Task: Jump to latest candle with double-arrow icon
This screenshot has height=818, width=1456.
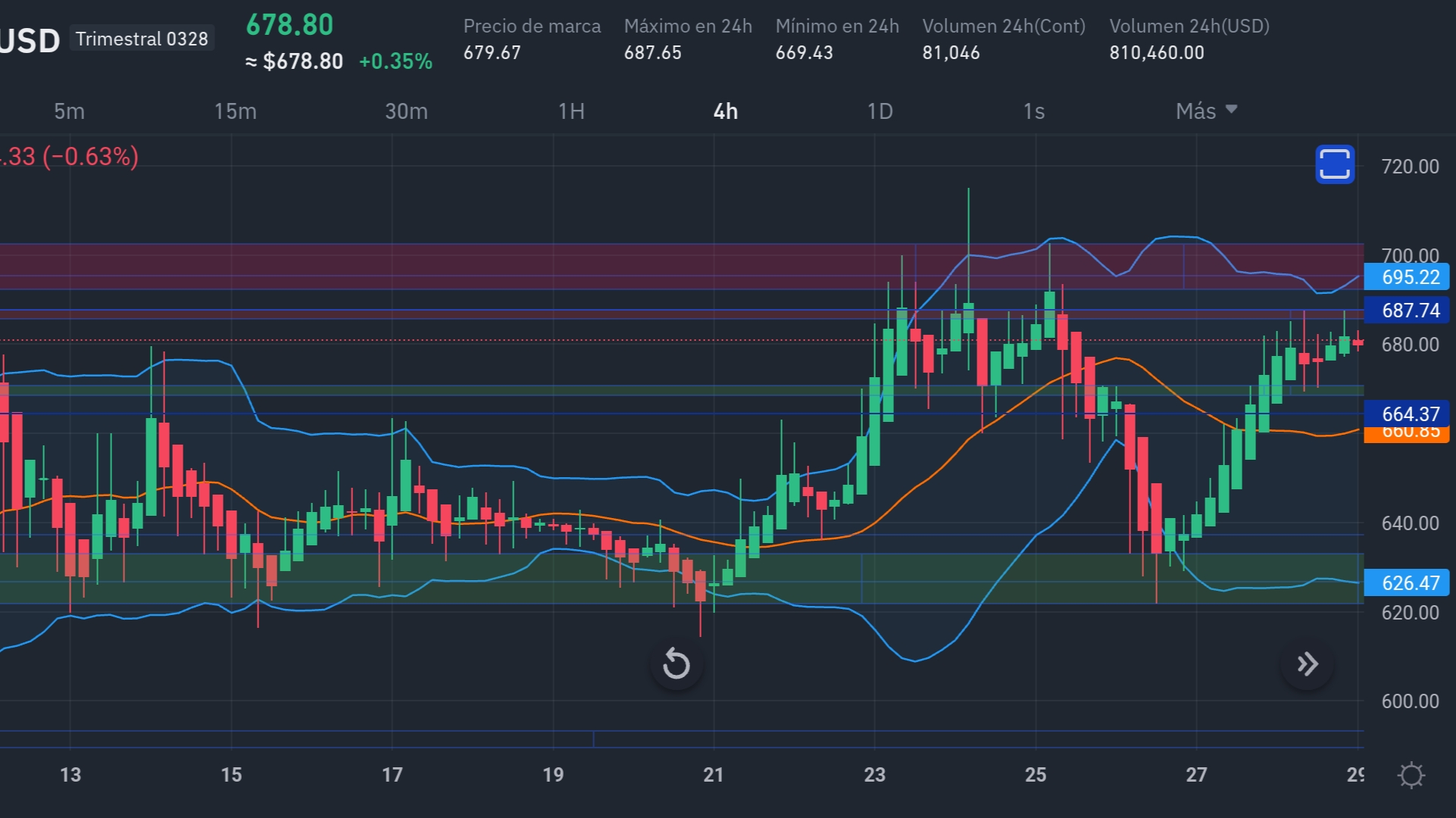Action: tap(1307, 665)
